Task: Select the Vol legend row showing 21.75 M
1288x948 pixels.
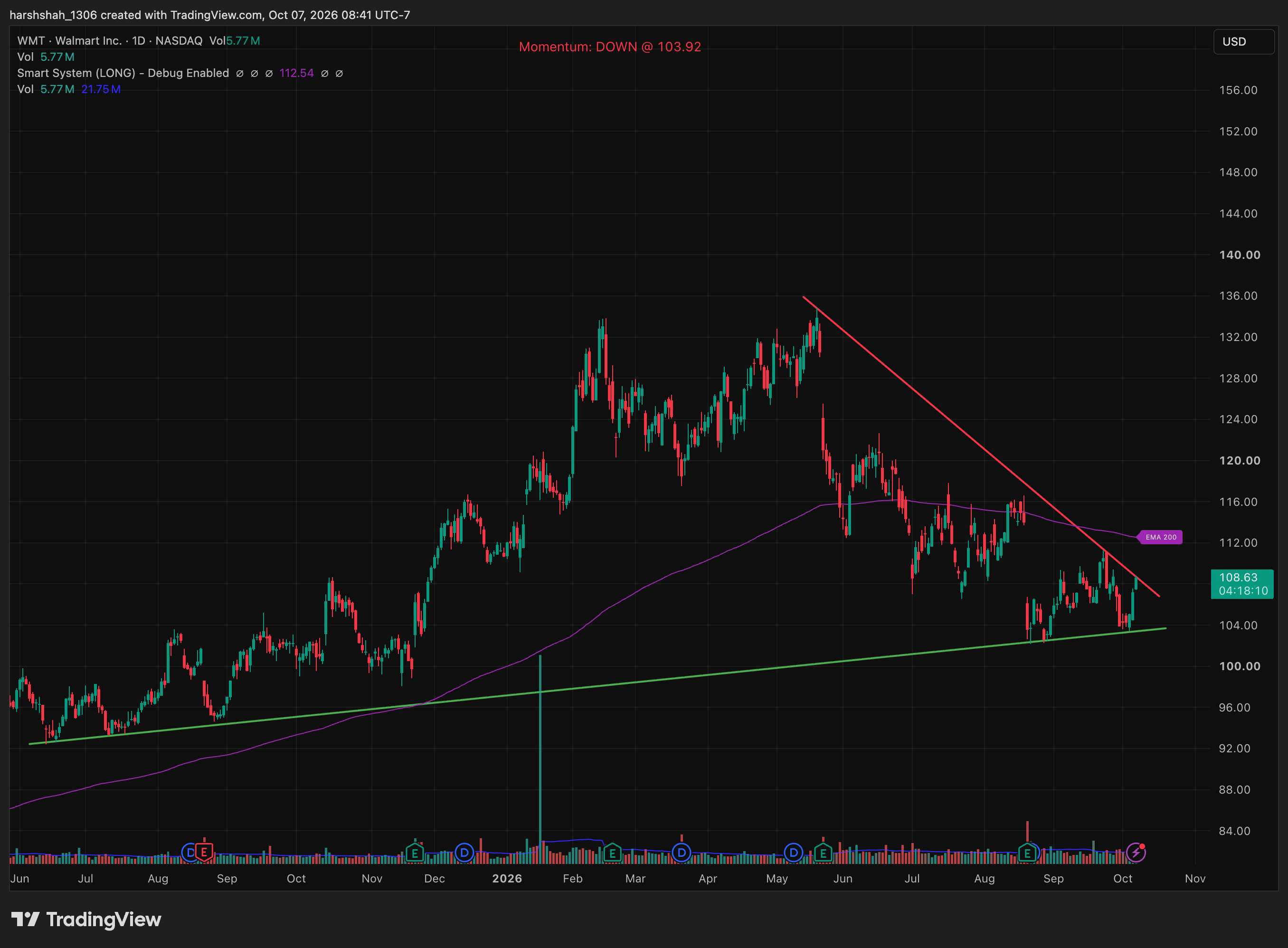Action: pyautogui.click(x=69, y=89)
